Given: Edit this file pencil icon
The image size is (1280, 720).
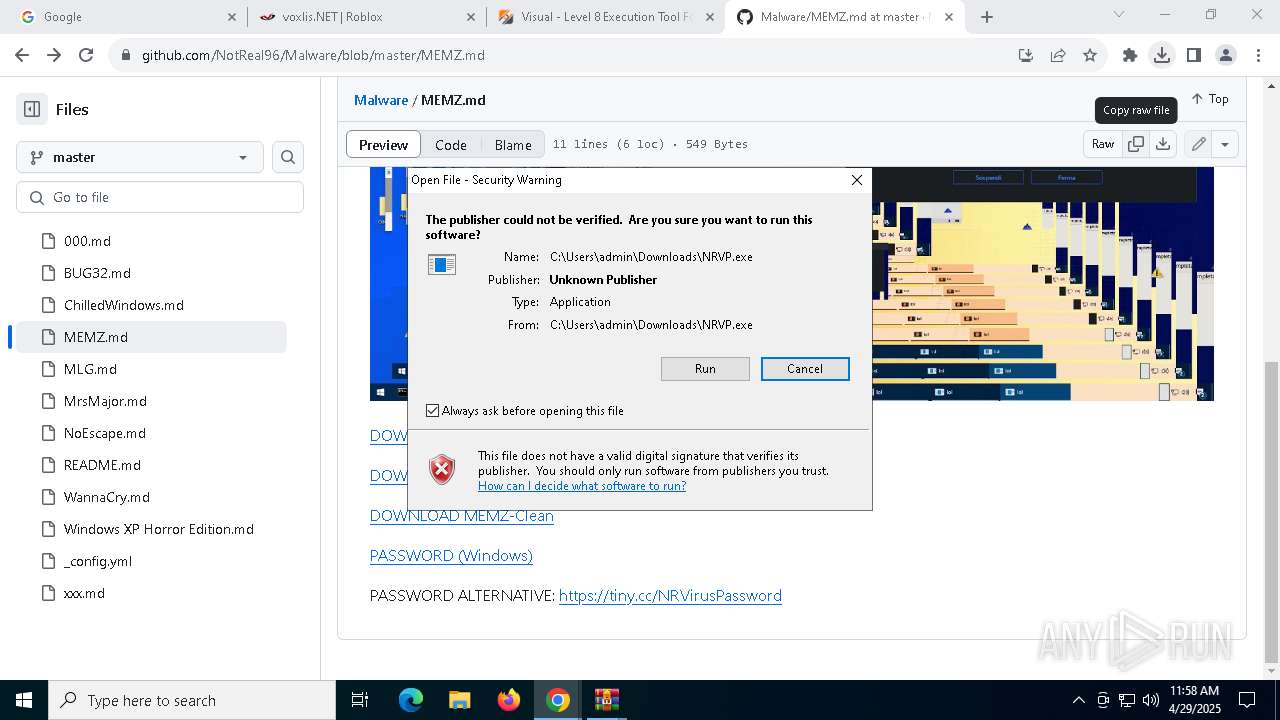Looking at the screenshot, I should pos(1198,144).
